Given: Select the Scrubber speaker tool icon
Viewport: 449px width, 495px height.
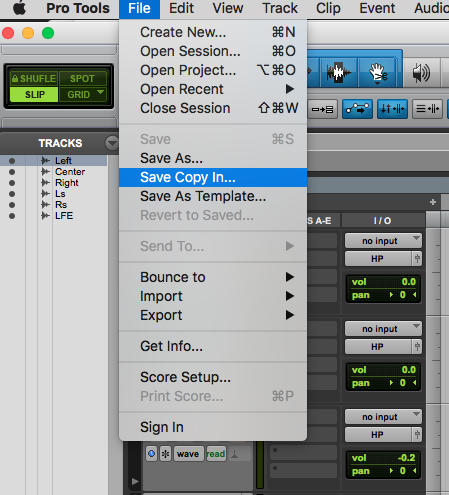Looking at the screenshot, I should (x=421, y=73).
